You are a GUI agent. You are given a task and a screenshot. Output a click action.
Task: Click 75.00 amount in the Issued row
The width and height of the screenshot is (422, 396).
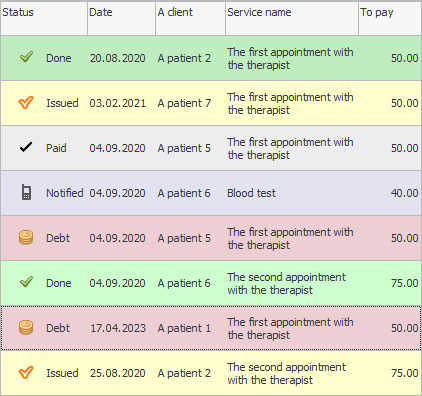(x=405, y=373)
